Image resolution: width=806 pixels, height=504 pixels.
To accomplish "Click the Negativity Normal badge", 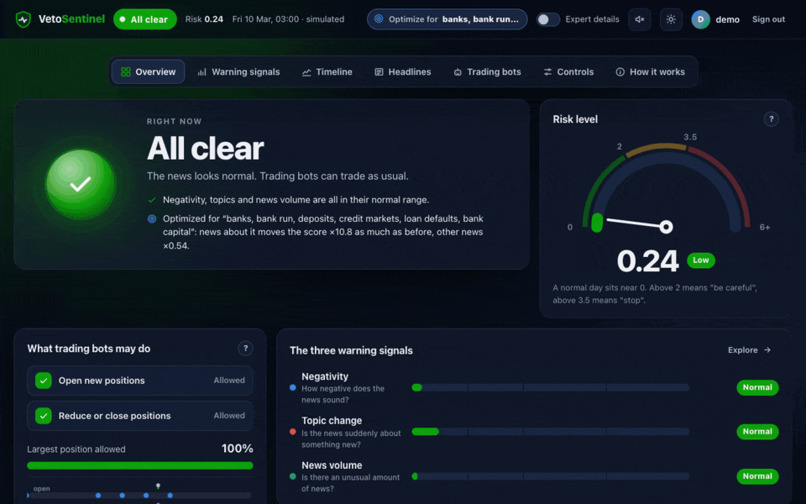I will 757,388.
